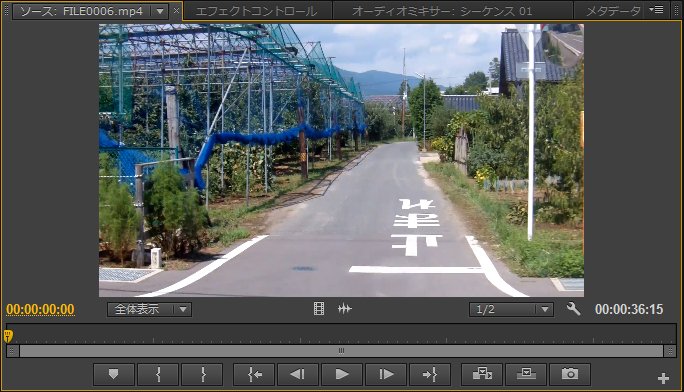Image resolution: width=684 pixels, height=392 pixels.
Task: Select the ソース: FILE0006.mp4 tab
Action: (x=82, y=11)
